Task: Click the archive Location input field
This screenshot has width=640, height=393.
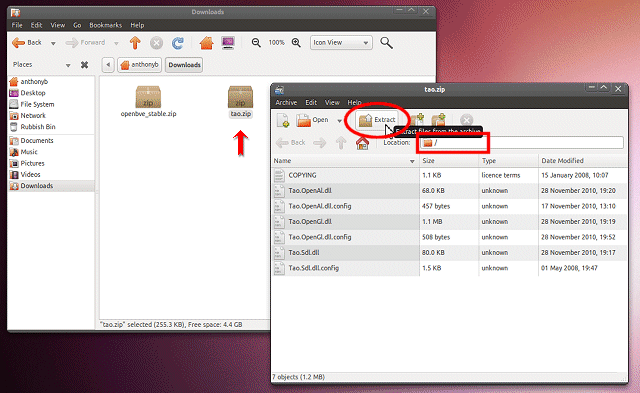Action: (522, 142)
